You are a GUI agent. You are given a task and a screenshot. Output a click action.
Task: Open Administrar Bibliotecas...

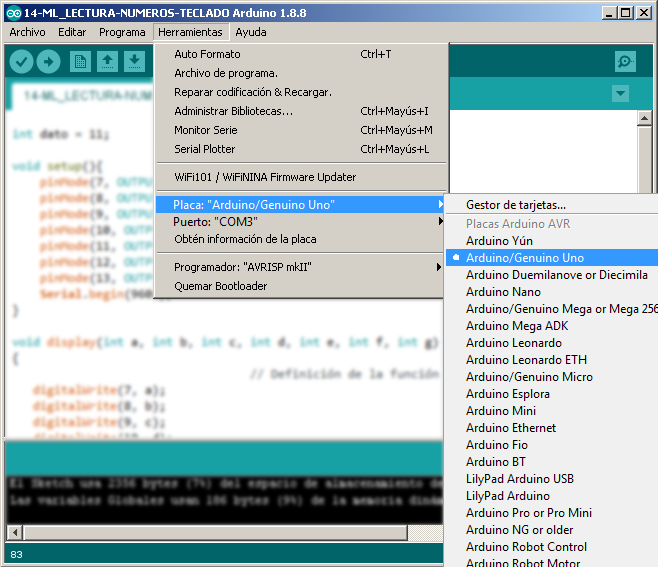coord(300,111)
